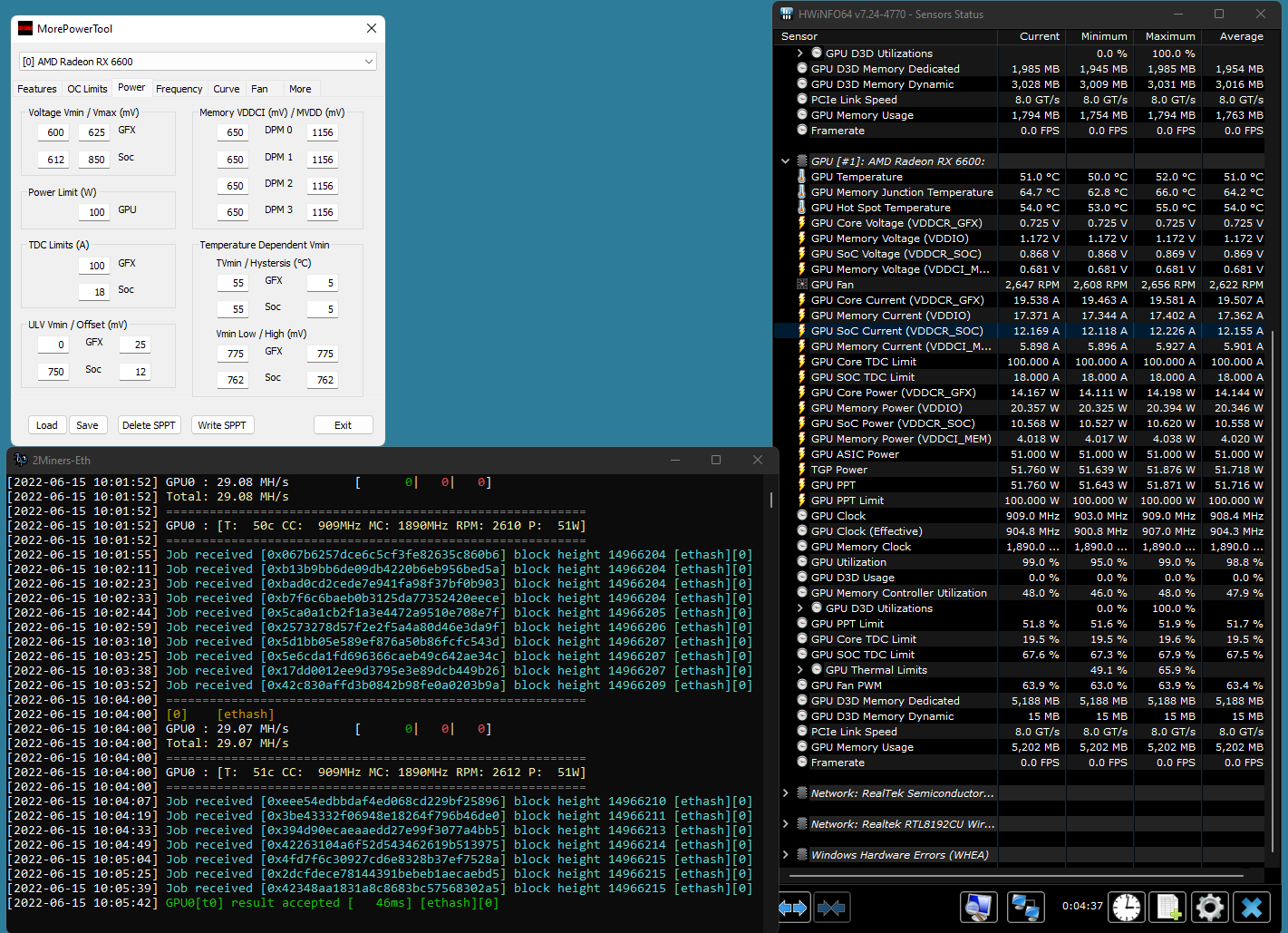Click the Voltage Vmin GFX field showing 600
Screen dimensions: 1288x933
[53, 132]
